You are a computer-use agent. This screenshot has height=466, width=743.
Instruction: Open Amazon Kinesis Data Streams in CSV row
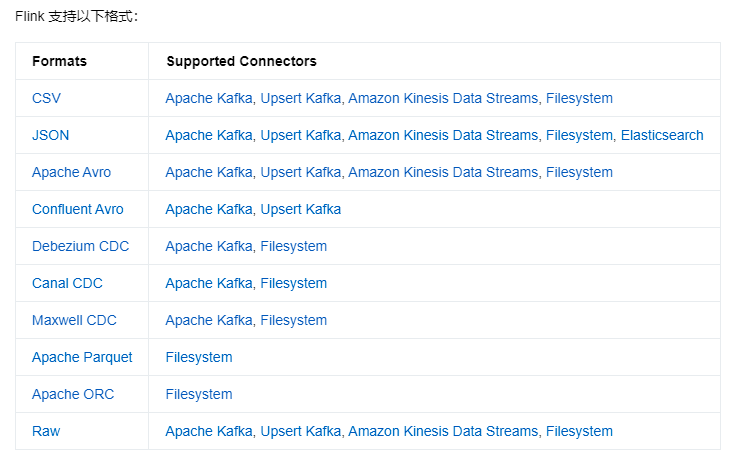click(443, 98)
